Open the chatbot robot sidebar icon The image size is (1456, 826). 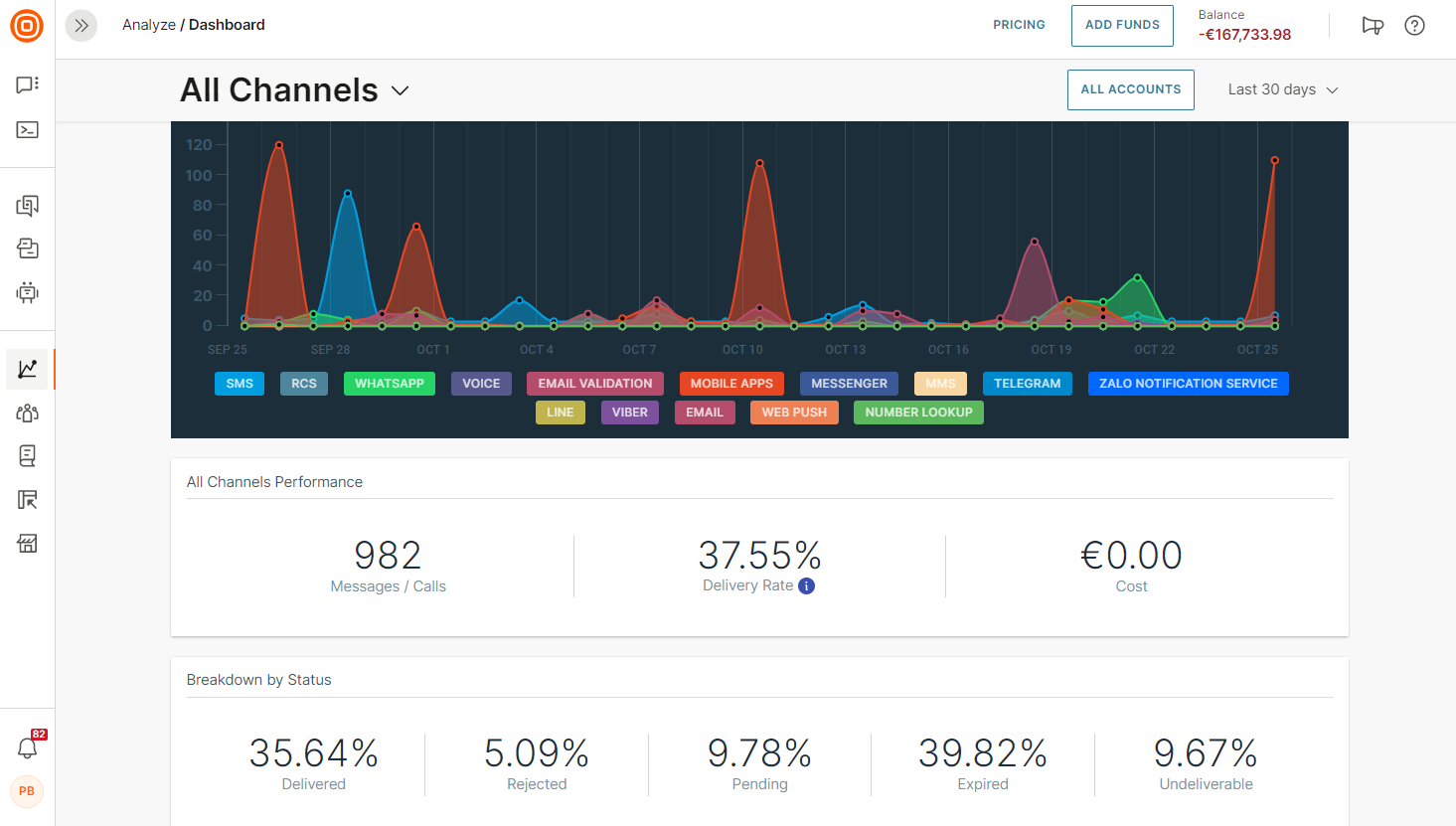(x=27, y=292)
